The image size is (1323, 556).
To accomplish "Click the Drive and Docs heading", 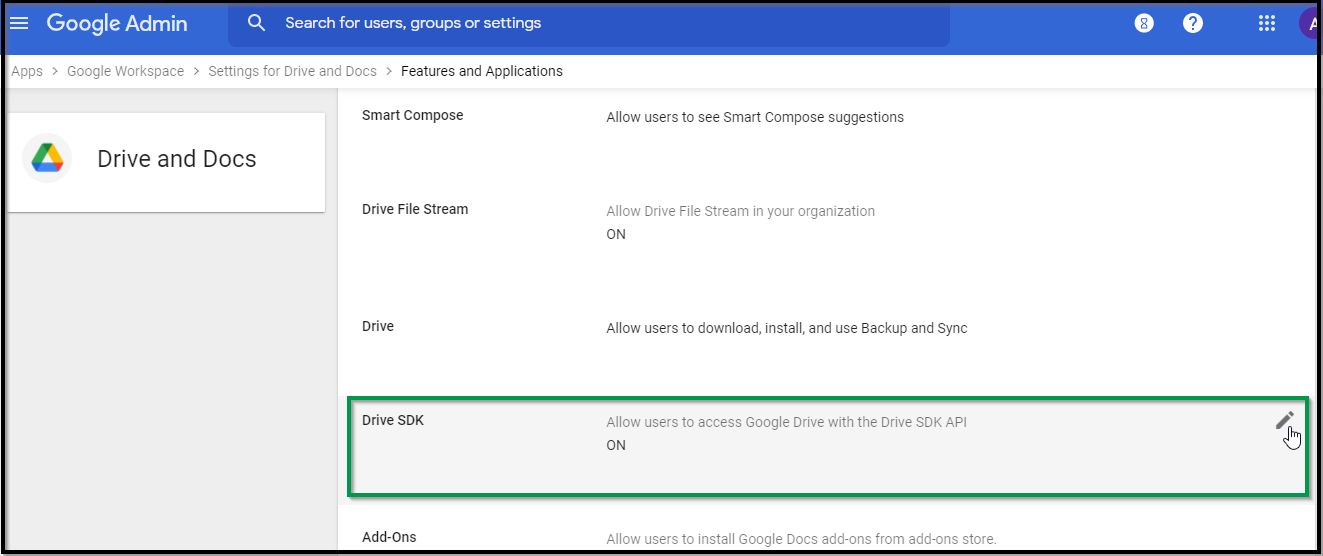I will pyautogui.click(x=177, y=159).
